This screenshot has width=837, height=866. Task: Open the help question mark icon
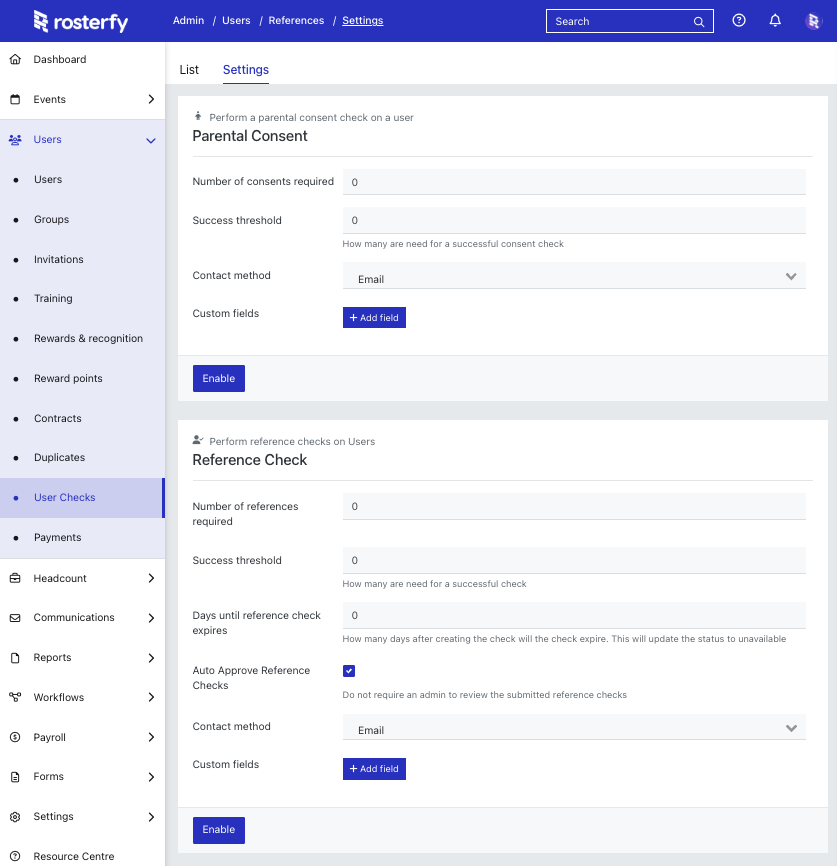coord(738,20)
